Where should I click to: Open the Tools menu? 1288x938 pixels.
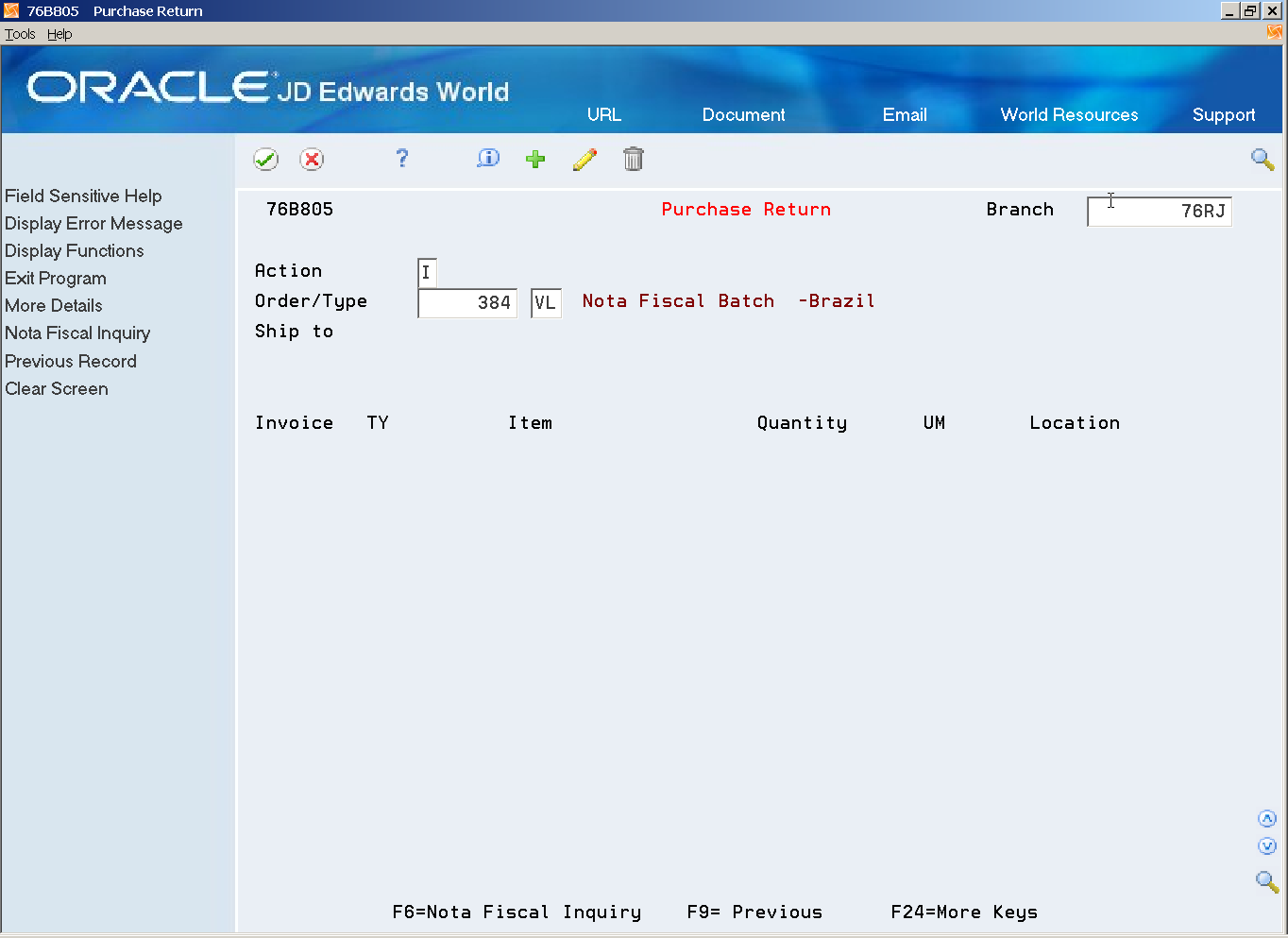[x=20, y=34]
